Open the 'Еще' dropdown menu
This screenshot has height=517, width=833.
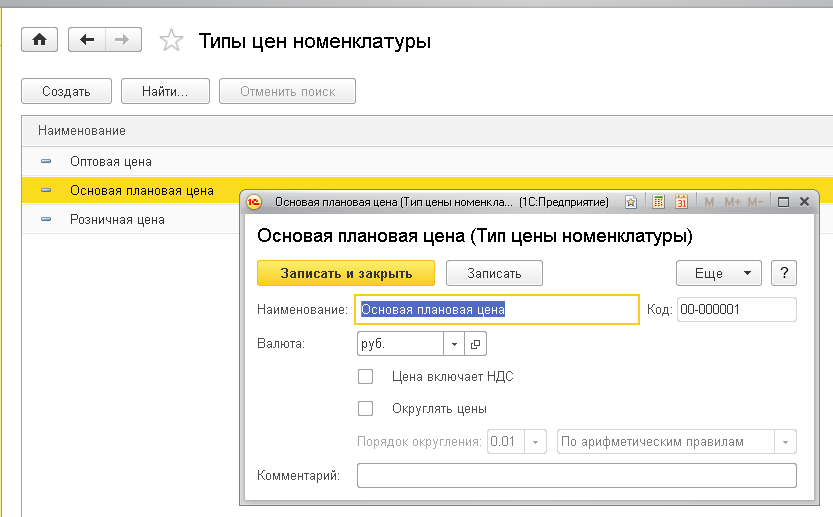point(718,273)
